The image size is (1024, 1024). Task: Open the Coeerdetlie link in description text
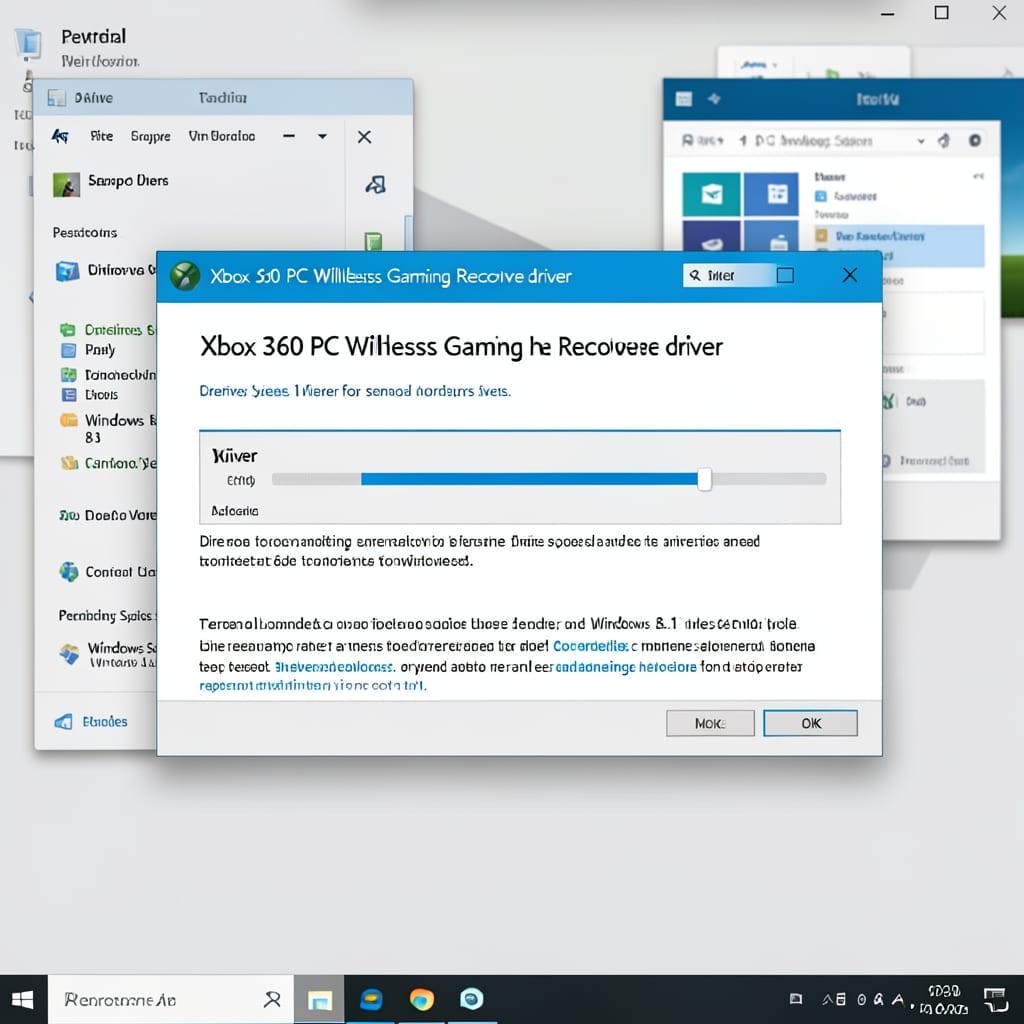click(590, 646)
